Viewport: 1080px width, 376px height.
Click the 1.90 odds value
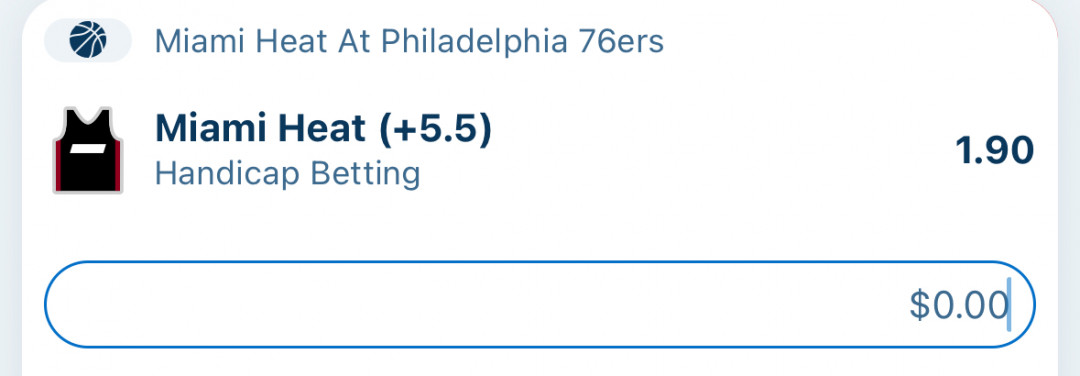coord(995,151)
